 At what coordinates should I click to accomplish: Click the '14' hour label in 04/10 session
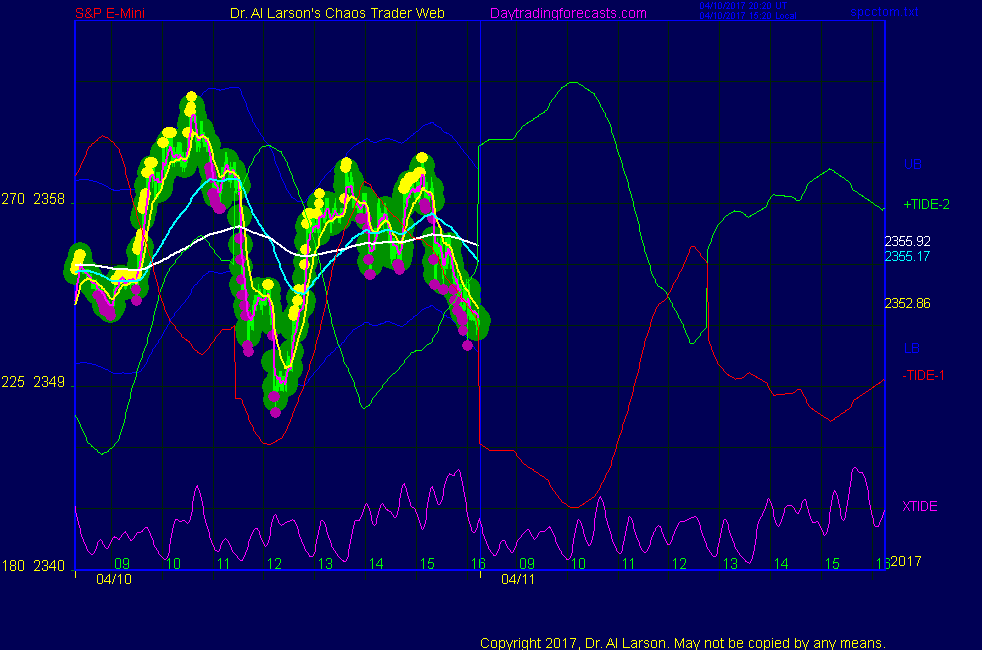click(x=376, y=564)
